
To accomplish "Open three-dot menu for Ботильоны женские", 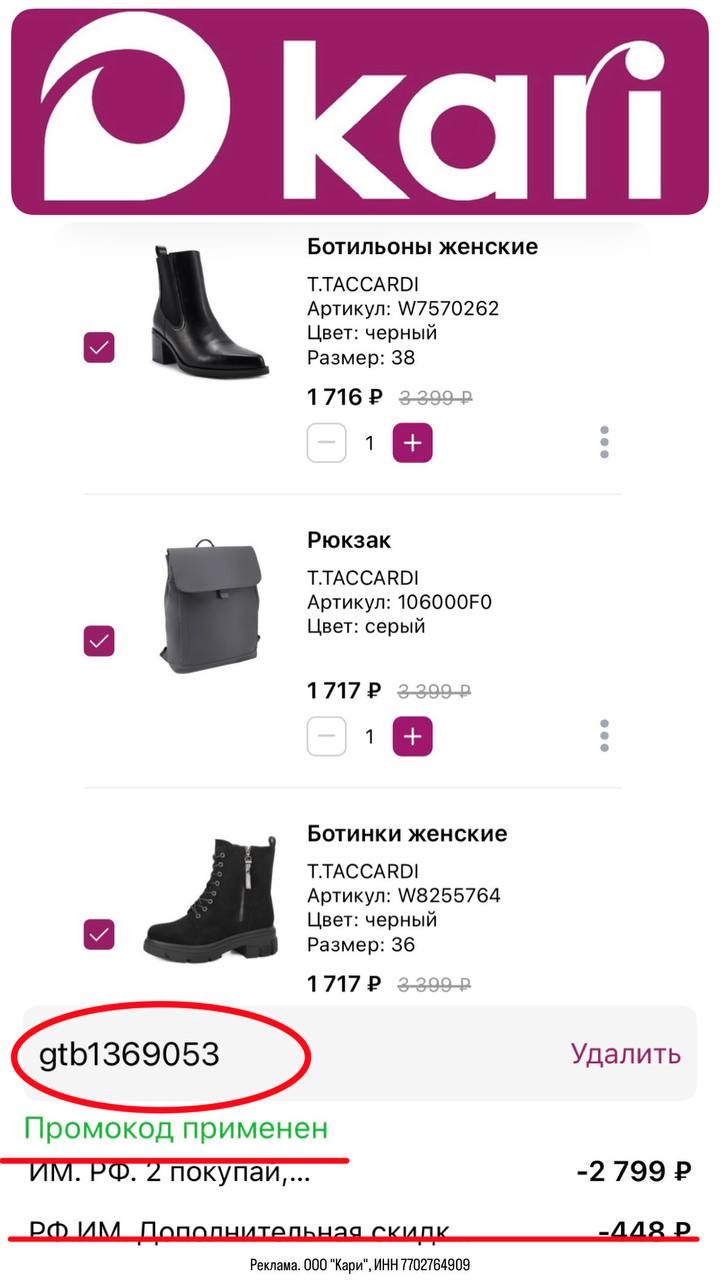I will (604, 442).
